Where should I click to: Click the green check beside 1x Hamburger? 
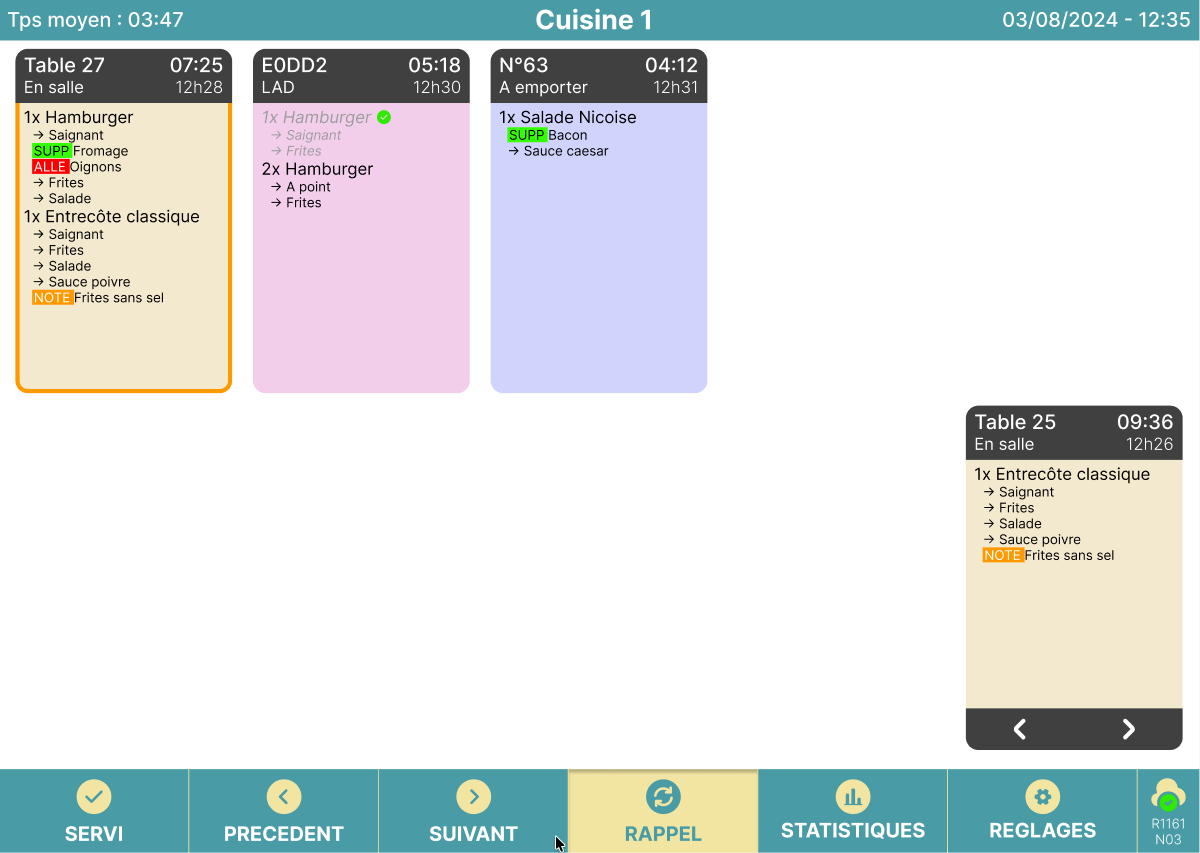tap(384, 117)
